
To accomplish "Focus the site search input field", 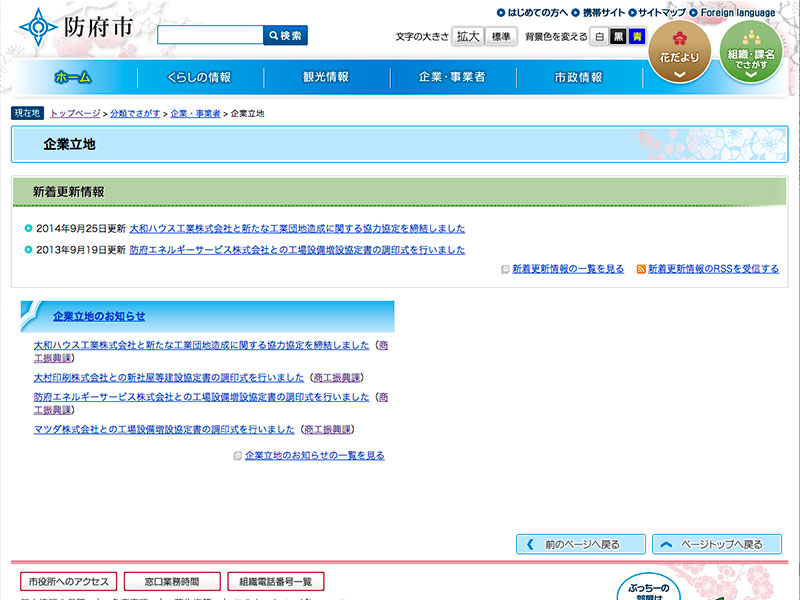I will [x=210, y=35].
